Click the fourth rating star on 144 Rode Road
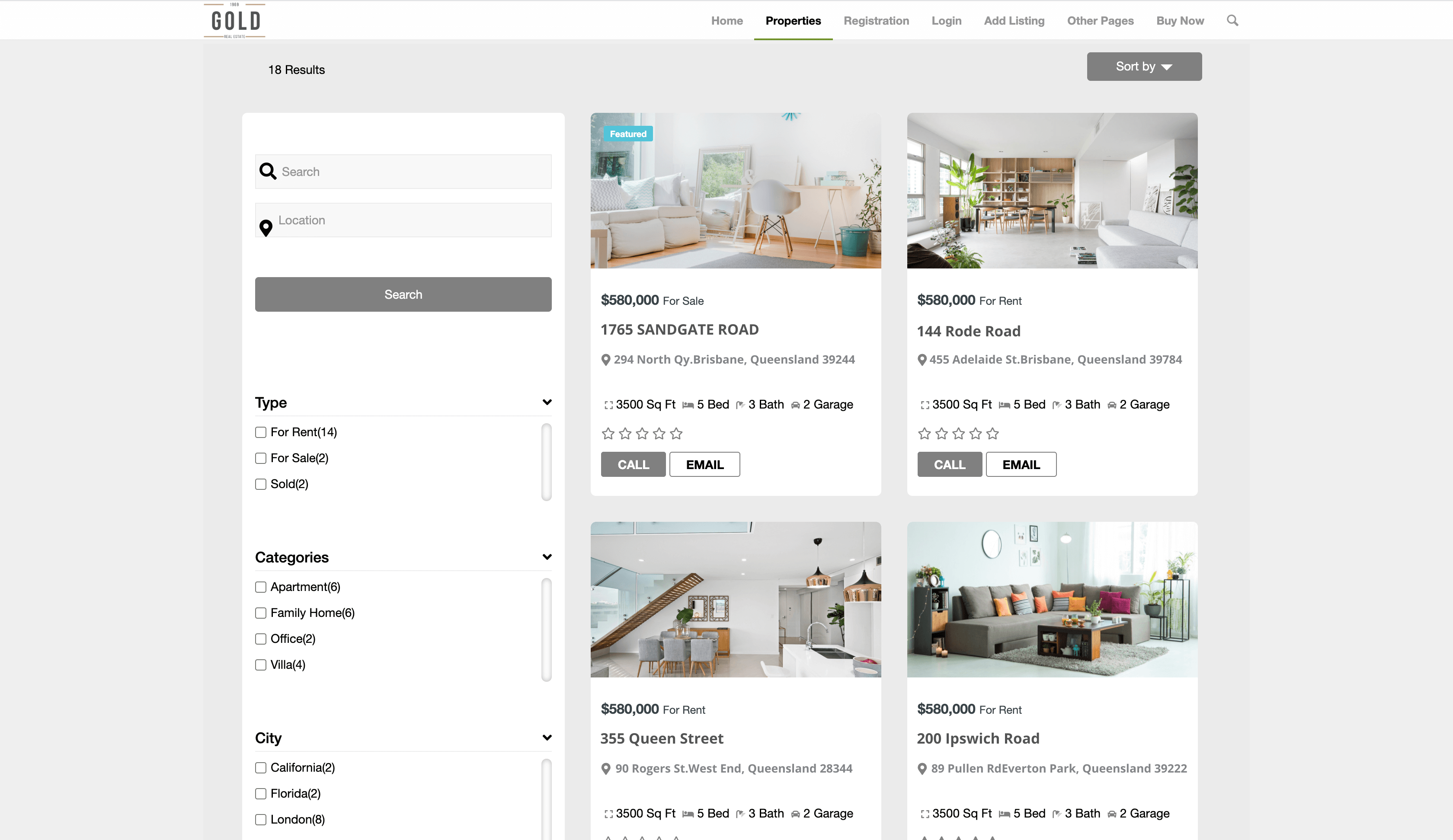The height and width of the screenshot is (840, 1453). (975, 434)
